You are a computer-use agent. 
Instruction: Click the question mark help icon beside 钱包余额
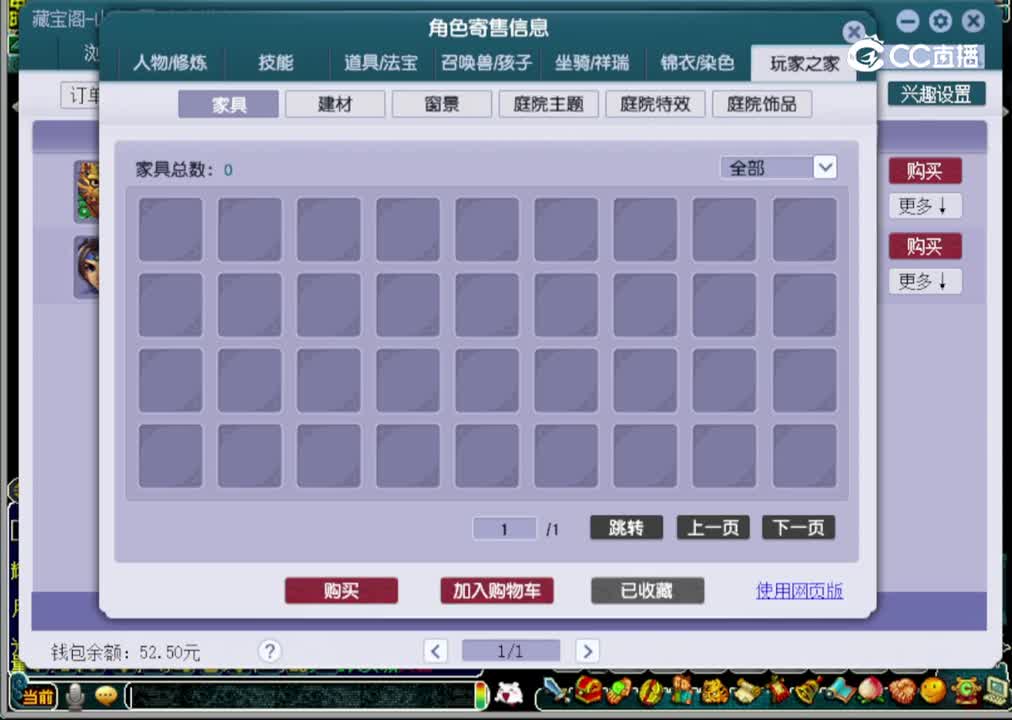(x=269, y=651)
